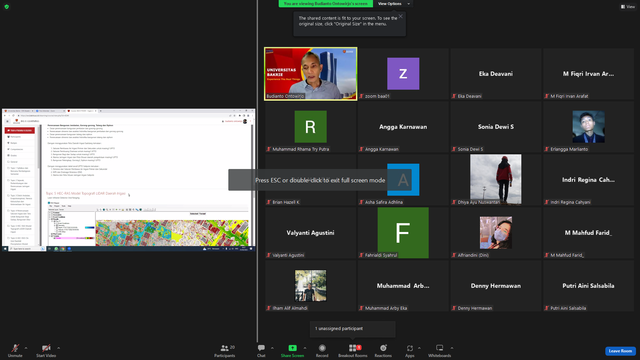Open video options caret beside Start Video
640x360 pixels.
point(58,348)
